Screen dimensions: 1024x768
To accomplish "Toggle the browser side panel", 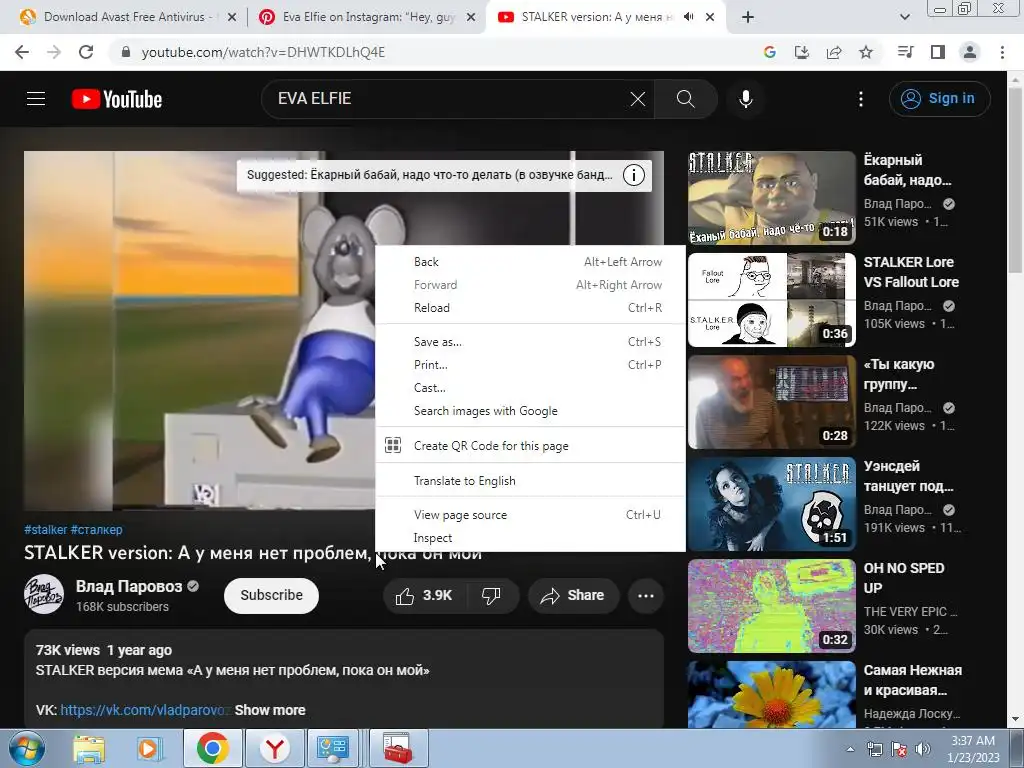I will coord(938,52).
